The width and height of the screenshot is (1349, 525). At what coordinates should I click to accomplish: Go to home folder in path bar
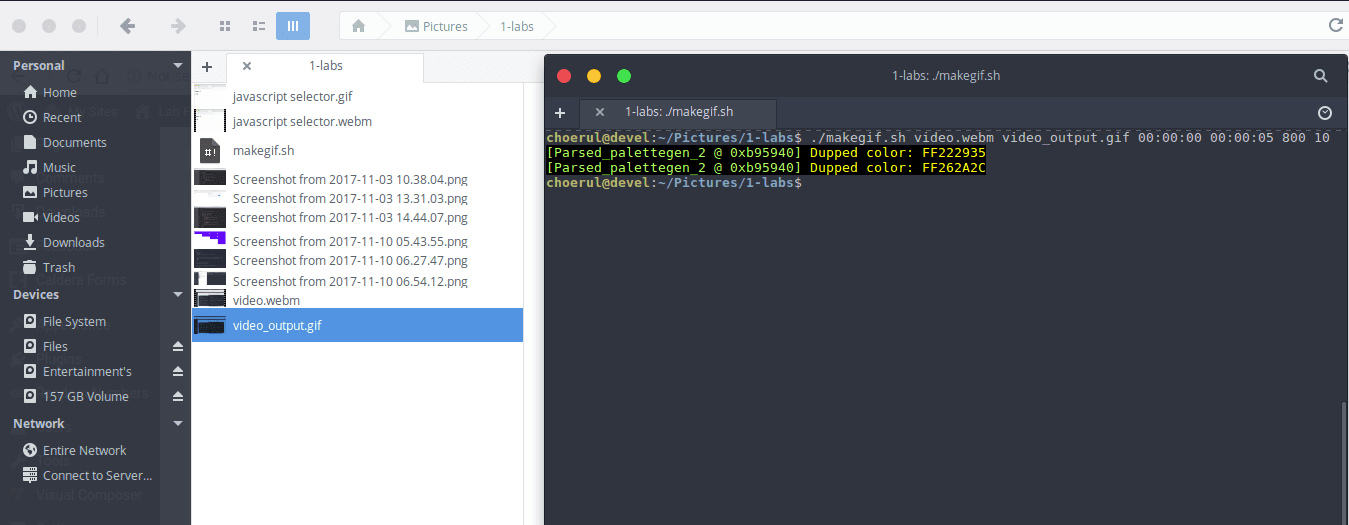(x=358, y=26)
